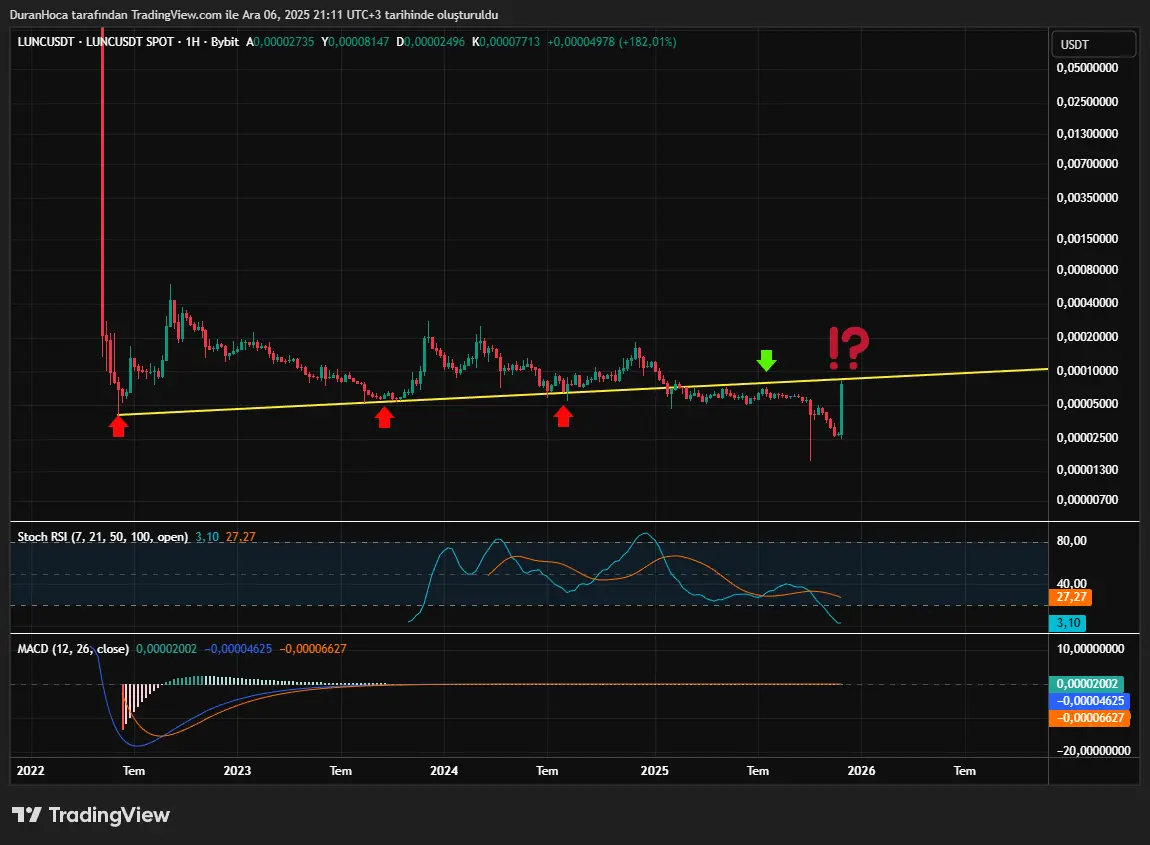
Task: Click the green 0,00002002 MACD axis tag
Action: click(x=1086, y=684)
